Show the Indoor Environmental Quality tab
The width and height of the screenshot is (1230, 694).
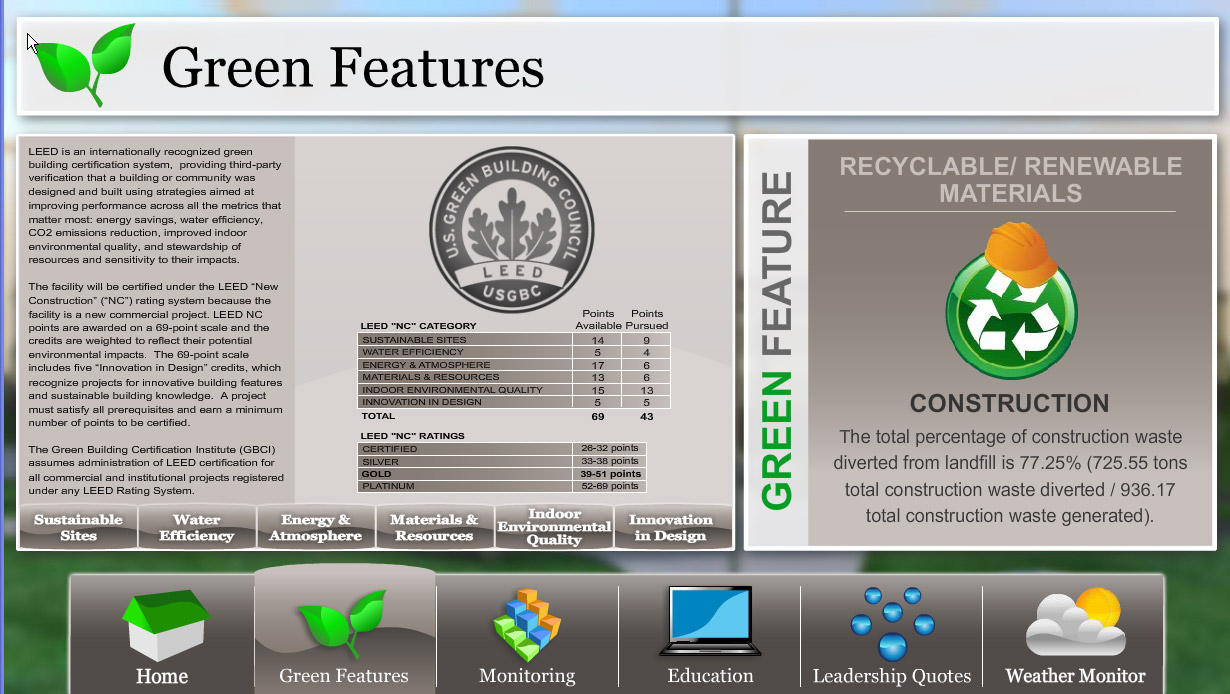pyautogui.click(x=553, y=527)
